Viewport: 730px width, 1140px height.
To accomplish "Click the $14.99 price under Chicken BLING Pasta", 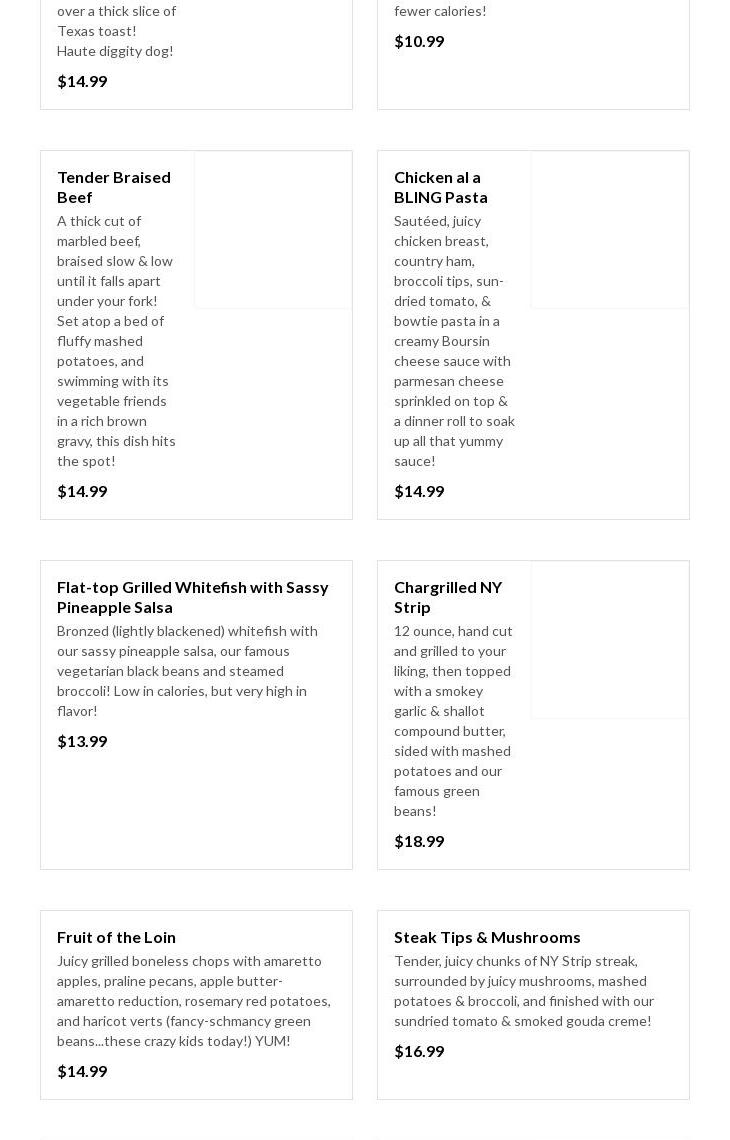I will pos(419,491).
